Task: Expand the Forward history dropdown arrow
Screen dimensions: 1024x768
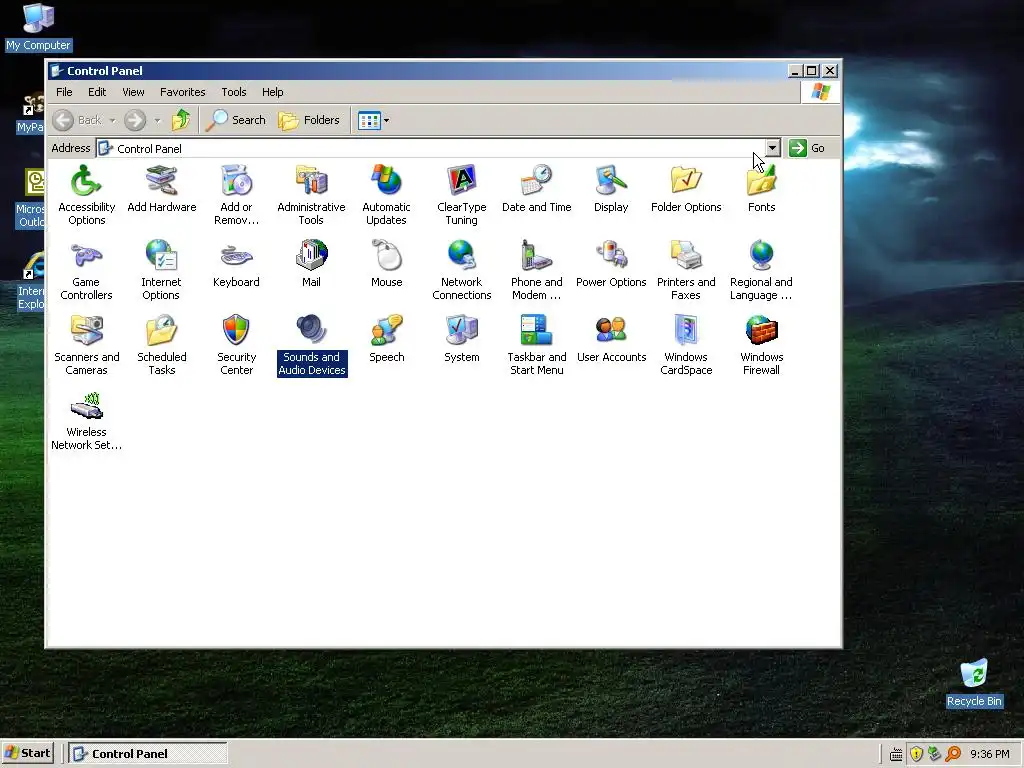Action: [x=157, y=120]
